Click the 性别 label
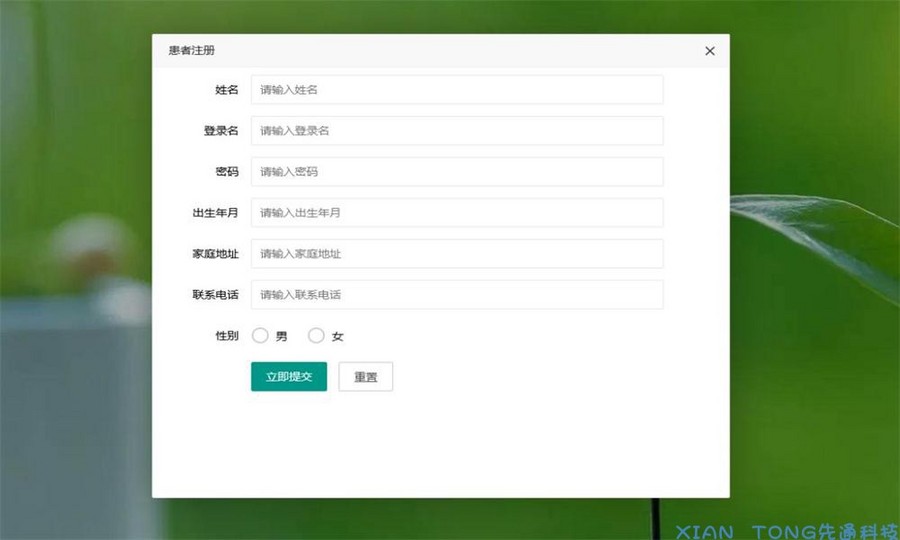 227,336
